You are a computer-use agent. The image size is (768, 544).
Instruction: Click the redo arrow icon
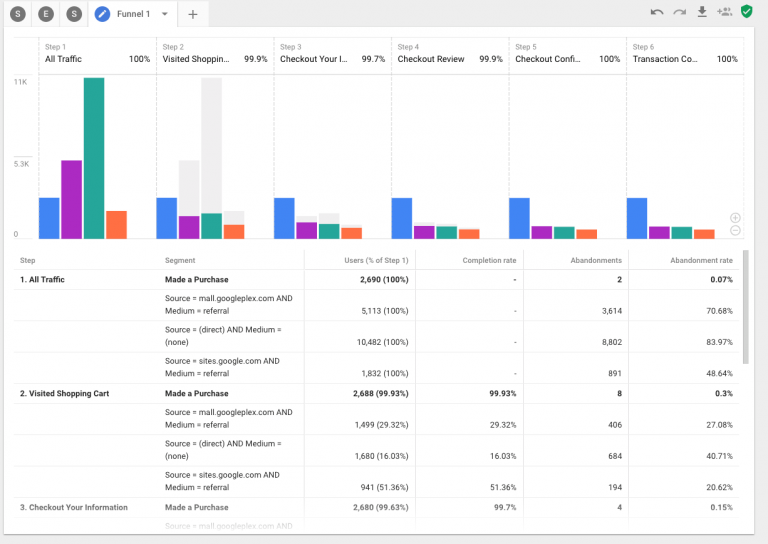(x=679, y=13)
